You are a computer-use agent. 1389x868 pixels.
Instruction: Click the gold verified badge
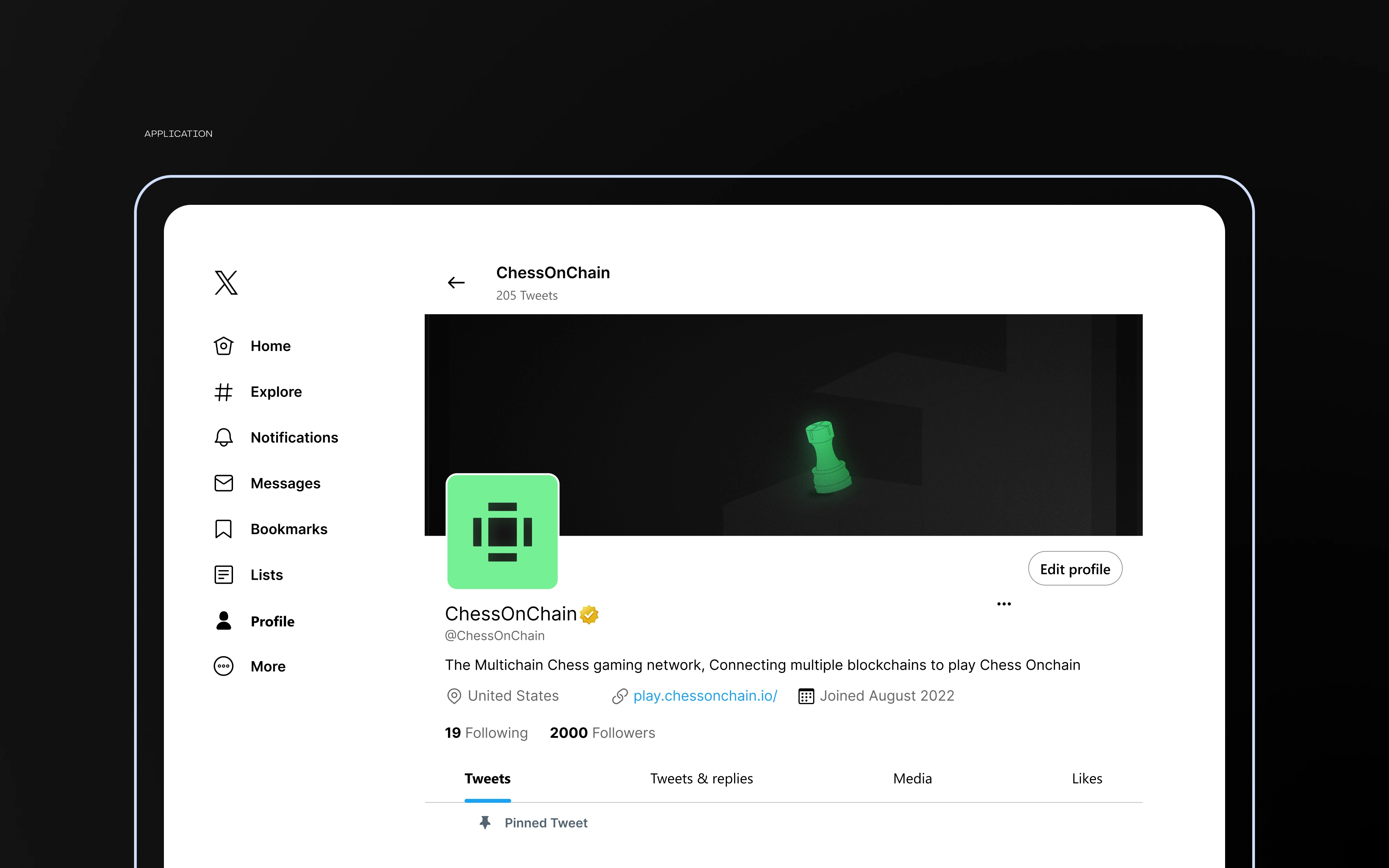click(x=589, y=614)
